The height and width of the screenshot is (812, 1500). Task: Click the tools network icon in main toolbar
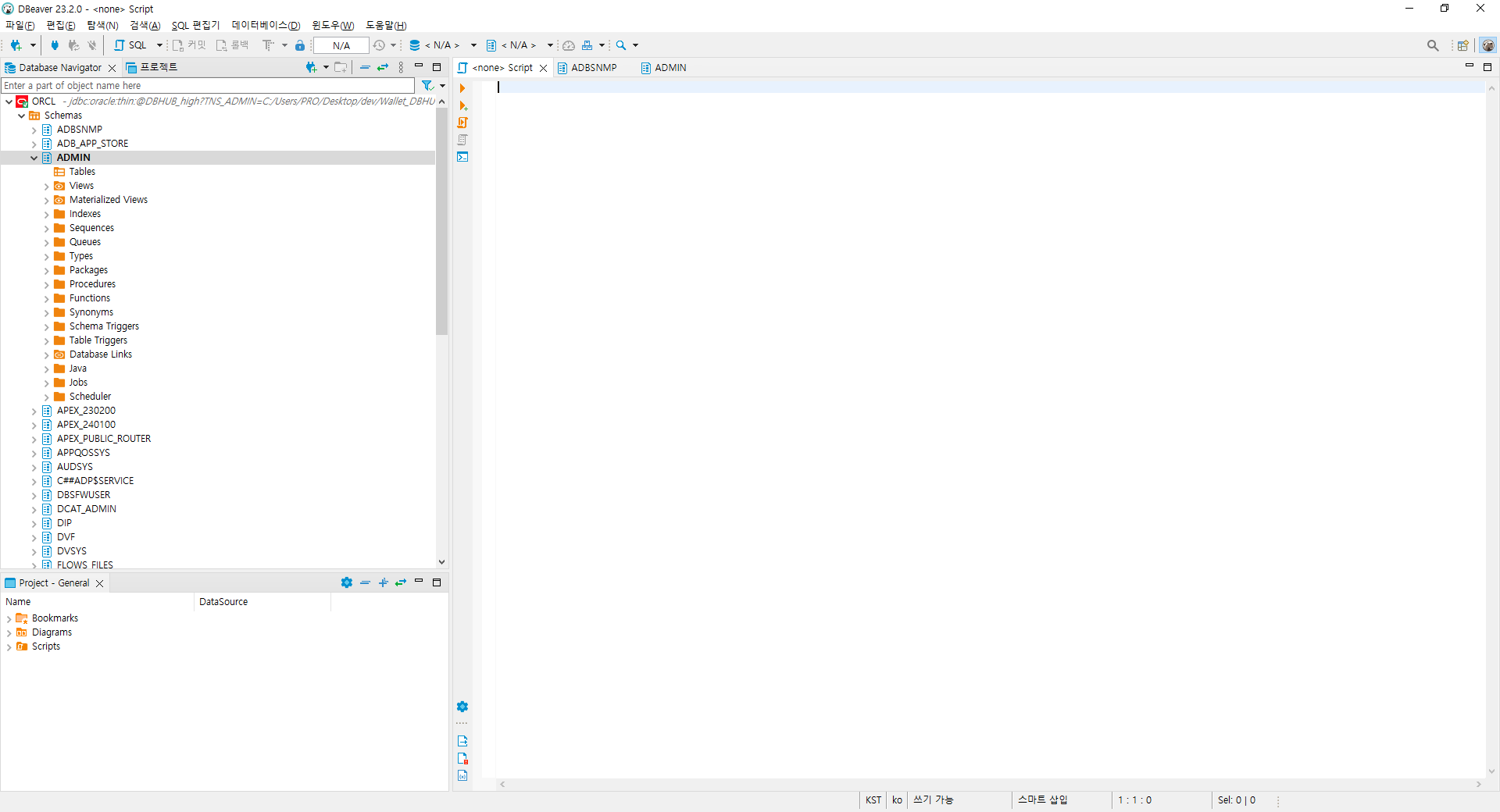587,45
